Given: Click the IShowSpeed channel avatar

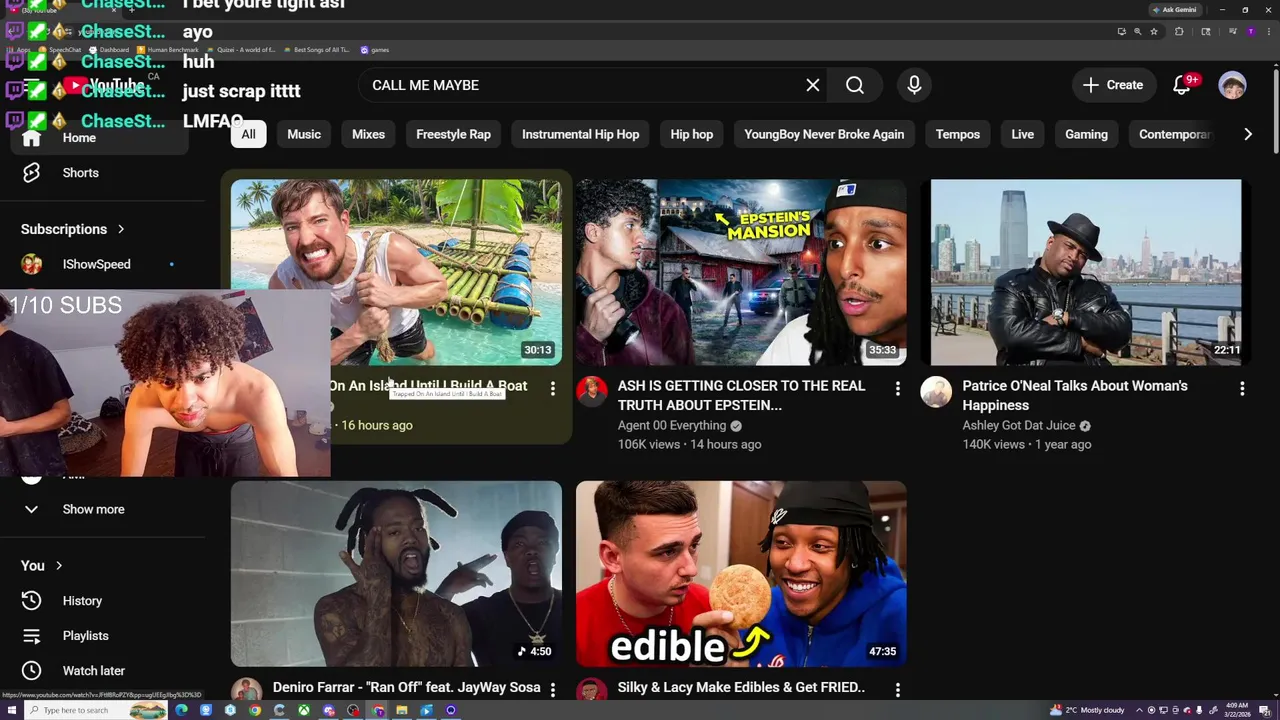Looking at the screenshot, I should (32, 264).
